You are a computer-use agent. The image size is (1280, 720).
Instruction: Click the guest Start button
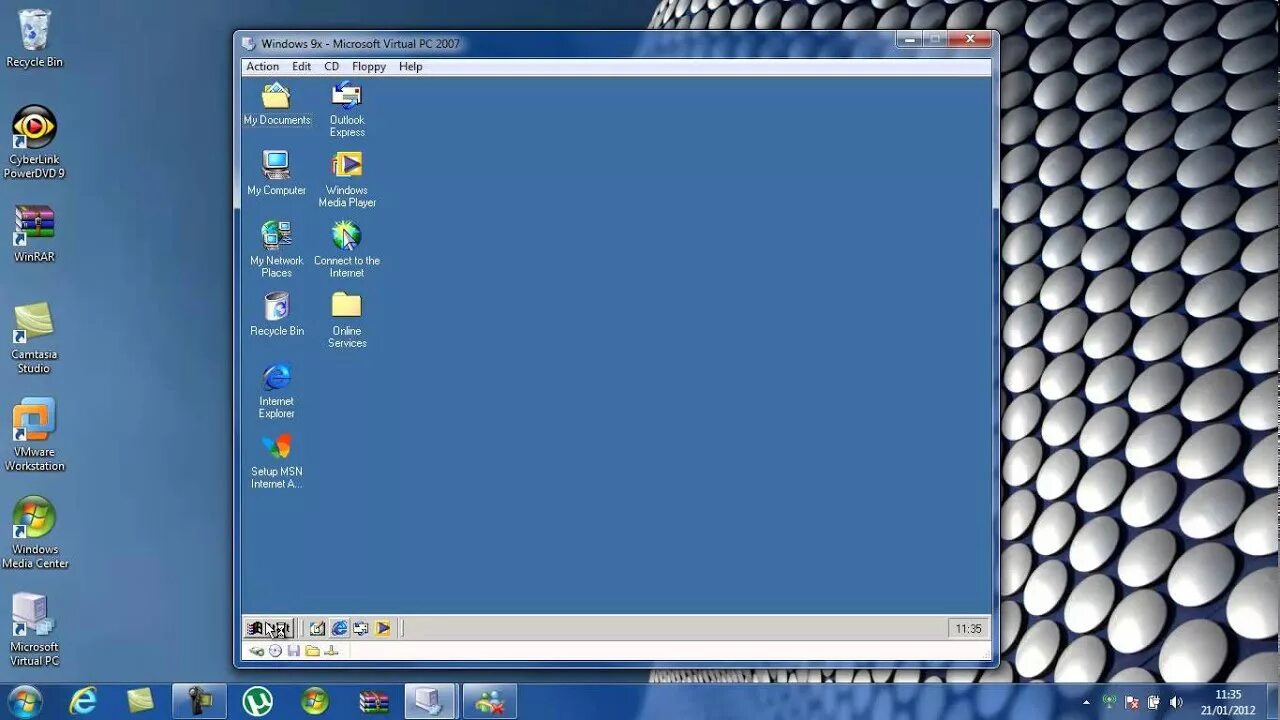pyautogui.click(x=269, y=628)
